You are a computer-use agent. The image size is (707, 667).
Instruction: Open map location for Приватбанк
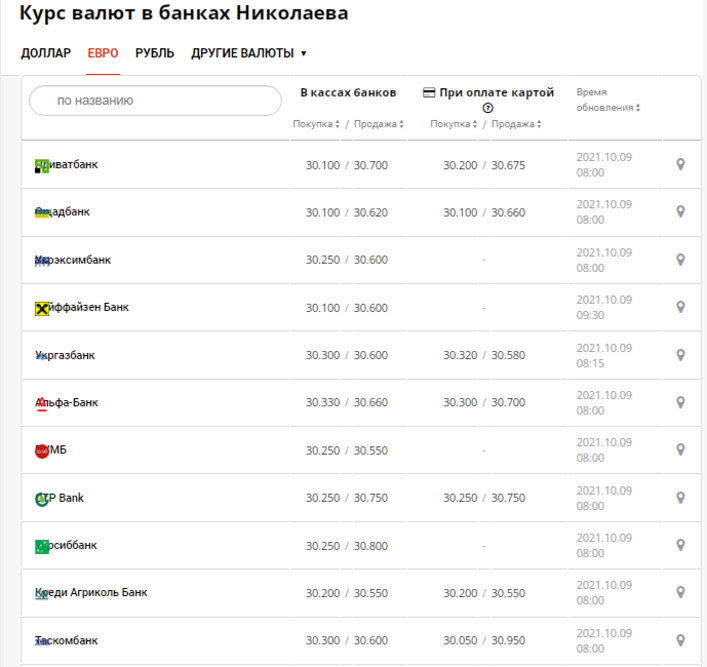click(x=680, y=165)
